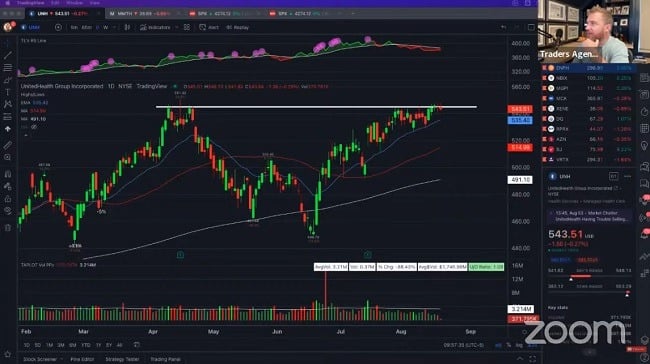Click the 543.51 price label on axis
Screen dimensions: 650x364
tap(520, 109)
